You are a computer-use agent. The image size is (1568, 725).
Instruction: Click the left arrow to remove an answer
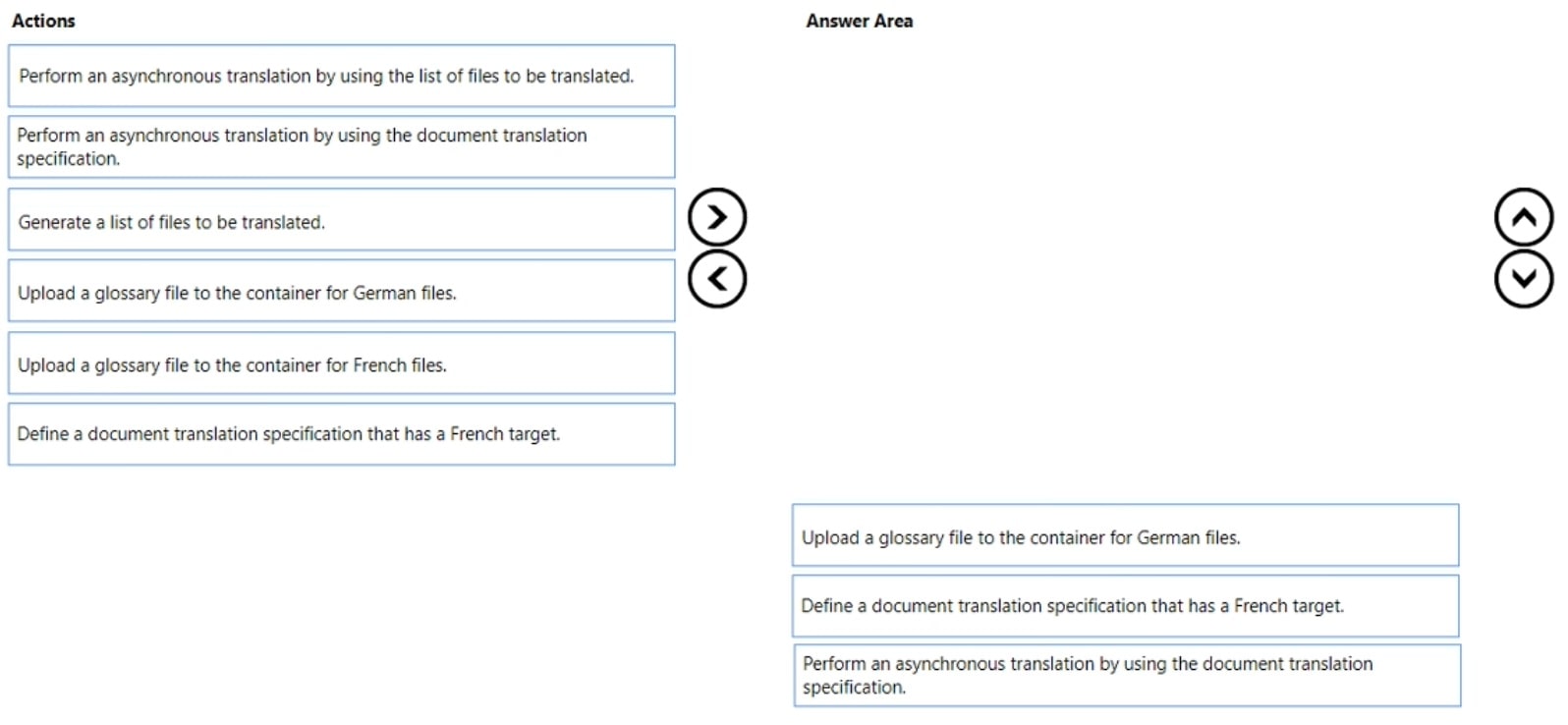click(x=717, y=278)
